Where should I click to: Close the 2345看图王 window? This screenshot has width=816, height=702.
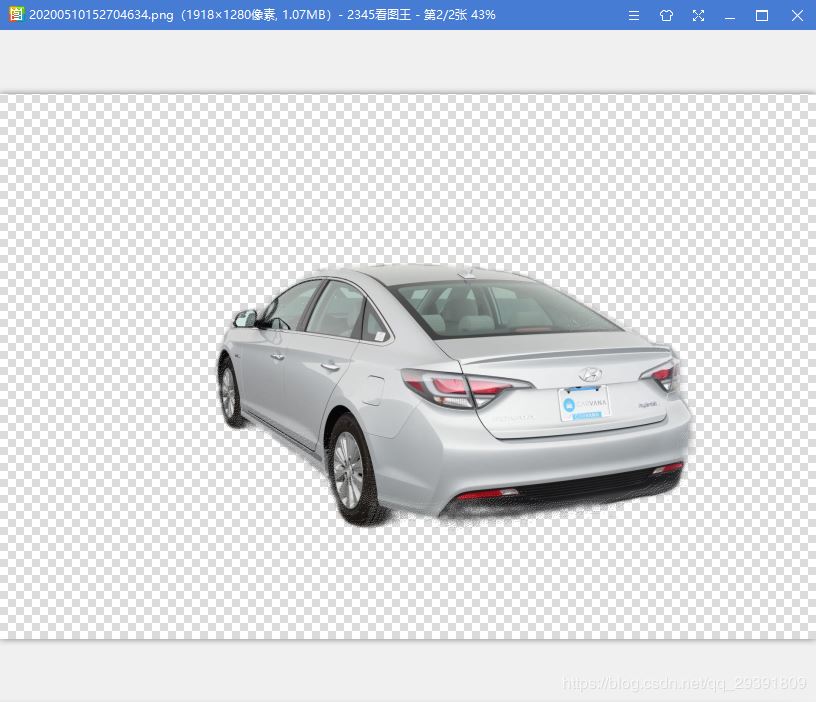point(797,15)
